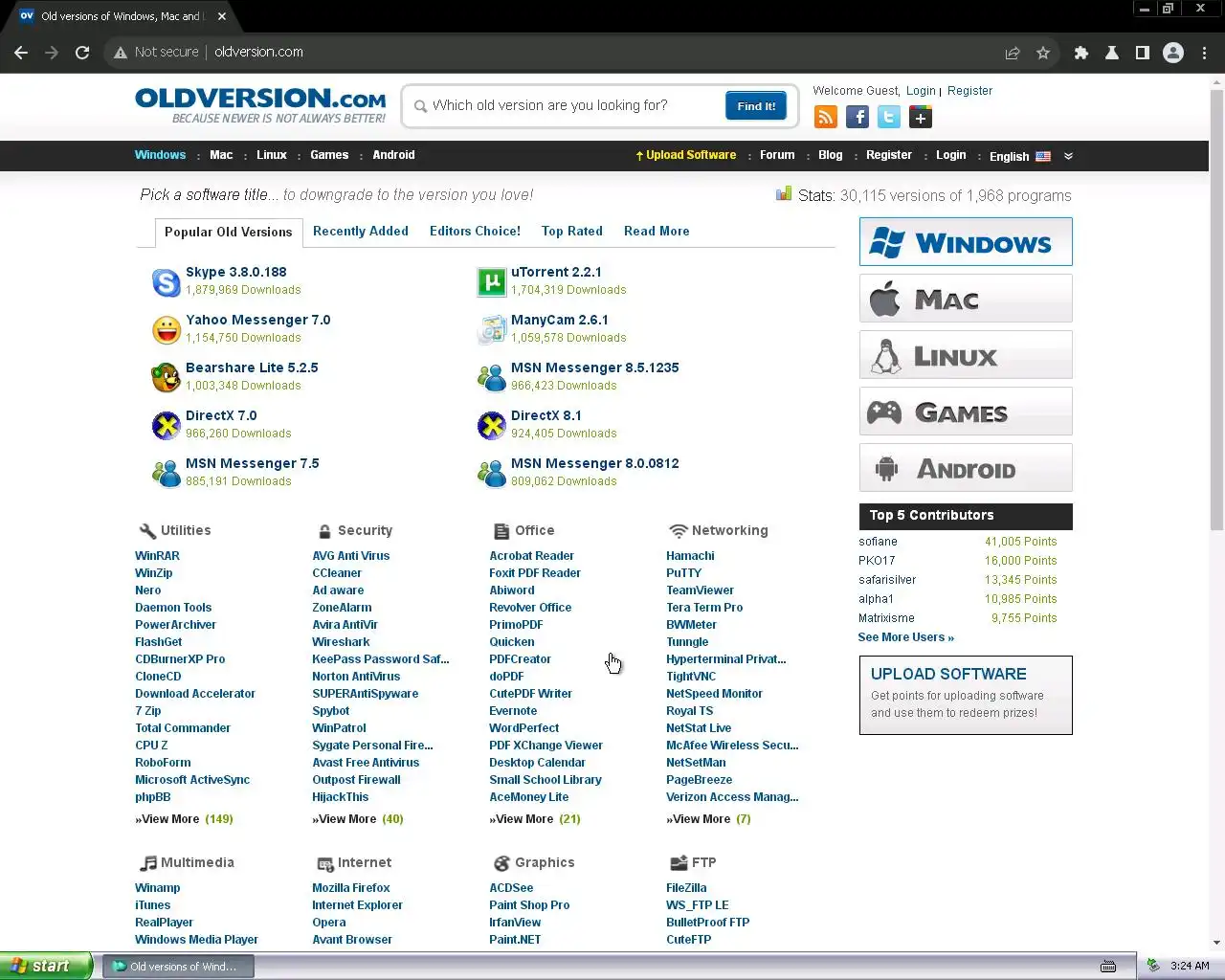Expand Networking View More list
Viewport: 1225px width, 980px height.
(x=708, y=819)
